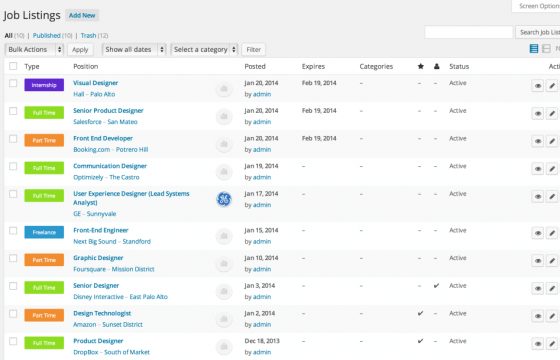Image resolution: width=560 pixels, height=360 pixels.
Task: View the Design Technologist listing eye icon
Action: (538, 316)
